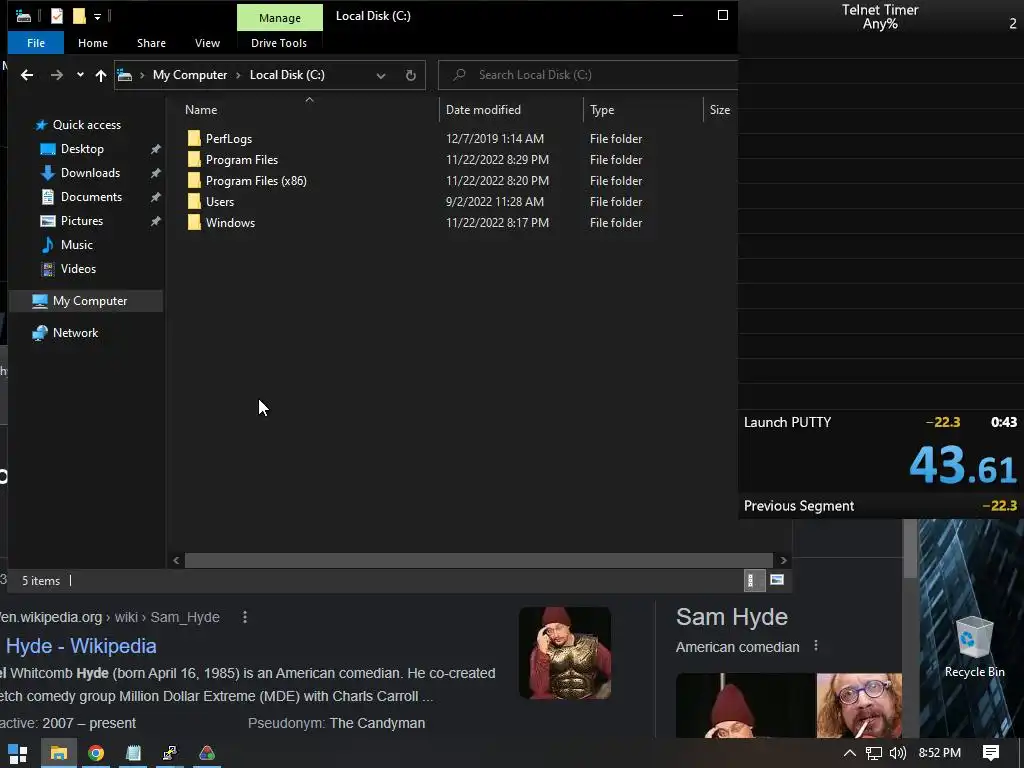The height and width of the screenshot is (768, 1024).
Task: Open Desktop in the navigation pane
Action: tap(82, 149)
